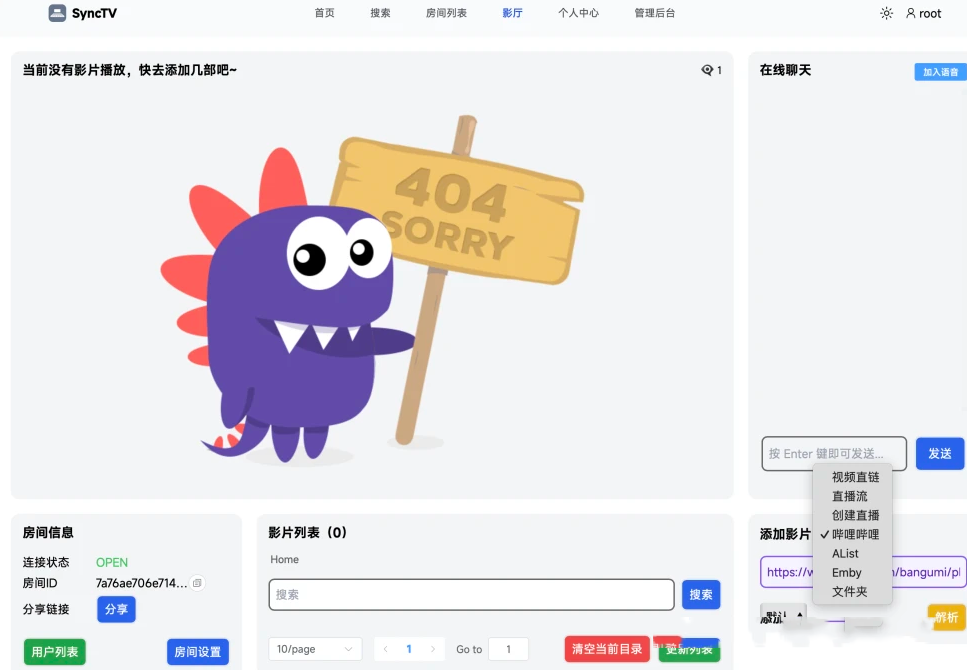The image size is (967, 670).
Task: Open the 搜索 navigation tab
Action: (380, 13)
